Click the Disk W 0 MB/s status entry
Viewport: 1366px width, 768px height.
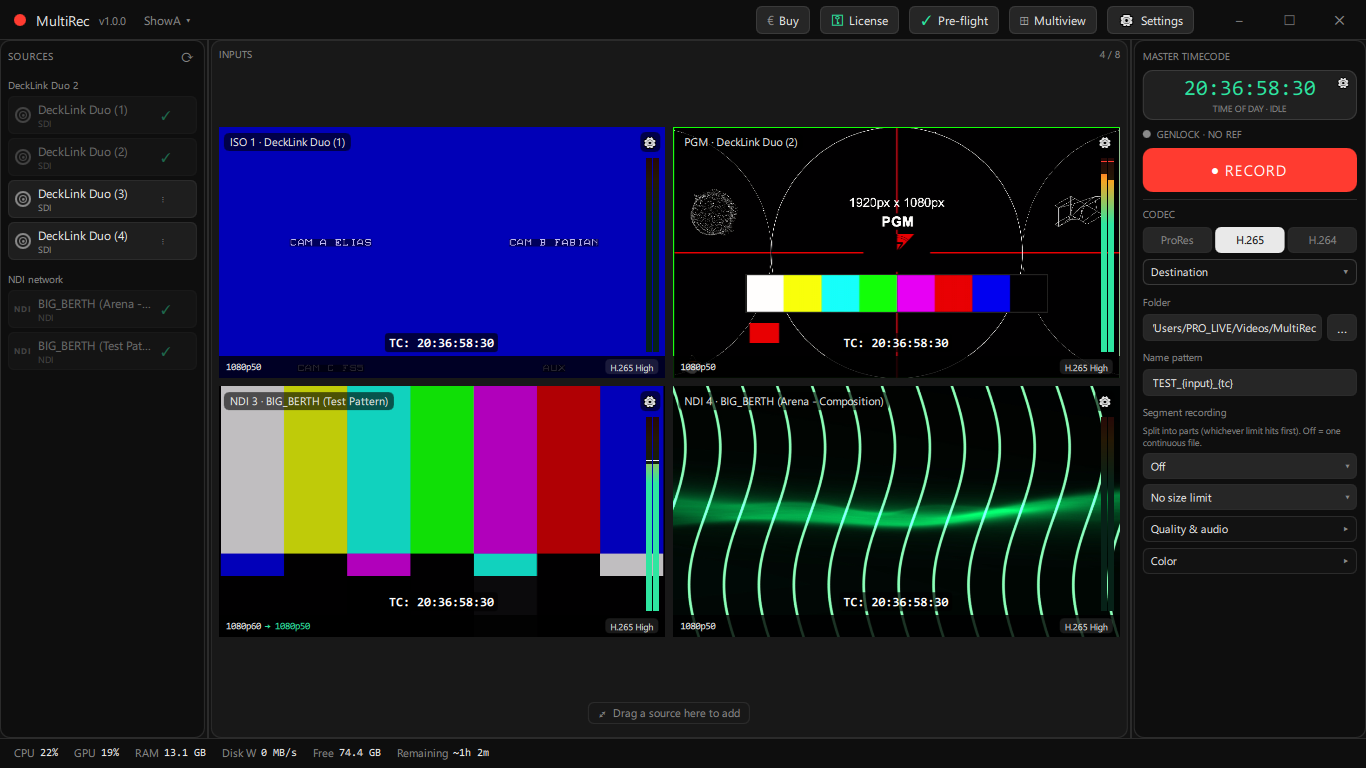[x=259, y=753]
